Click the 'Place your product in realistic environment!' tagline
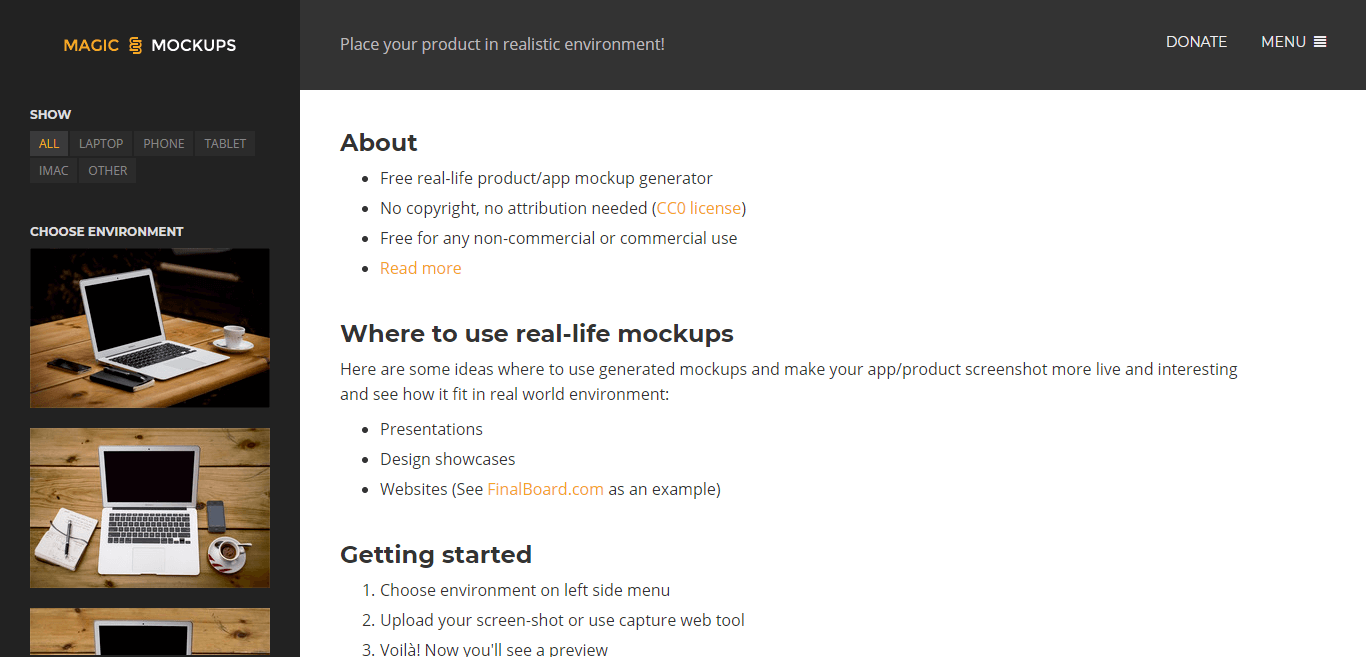The width and height of the screenshot is (1366, 657). pyautogui.click(x=502, y=44)
